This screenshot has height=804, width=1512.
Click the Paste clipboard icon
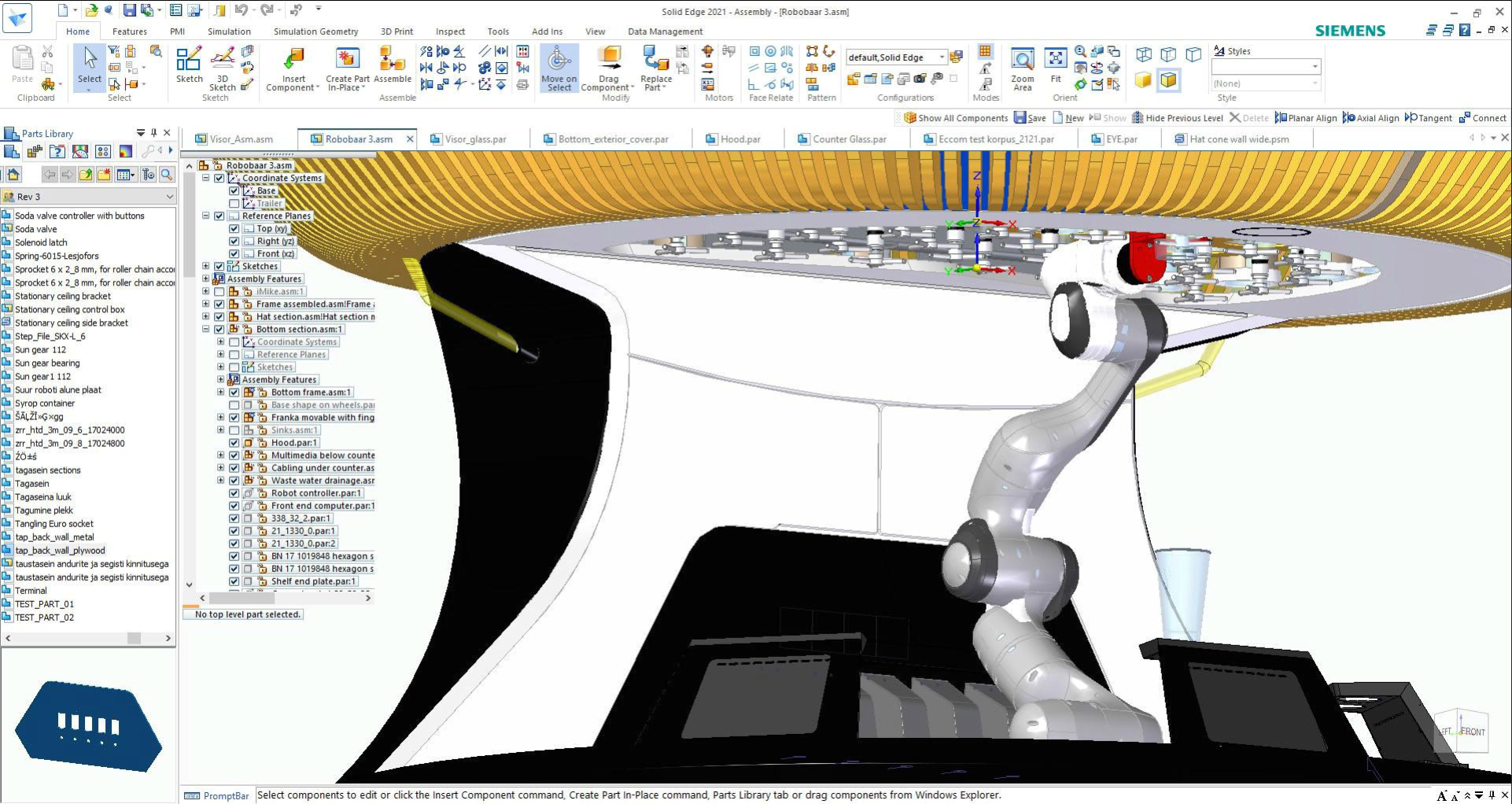pos(23,65)
